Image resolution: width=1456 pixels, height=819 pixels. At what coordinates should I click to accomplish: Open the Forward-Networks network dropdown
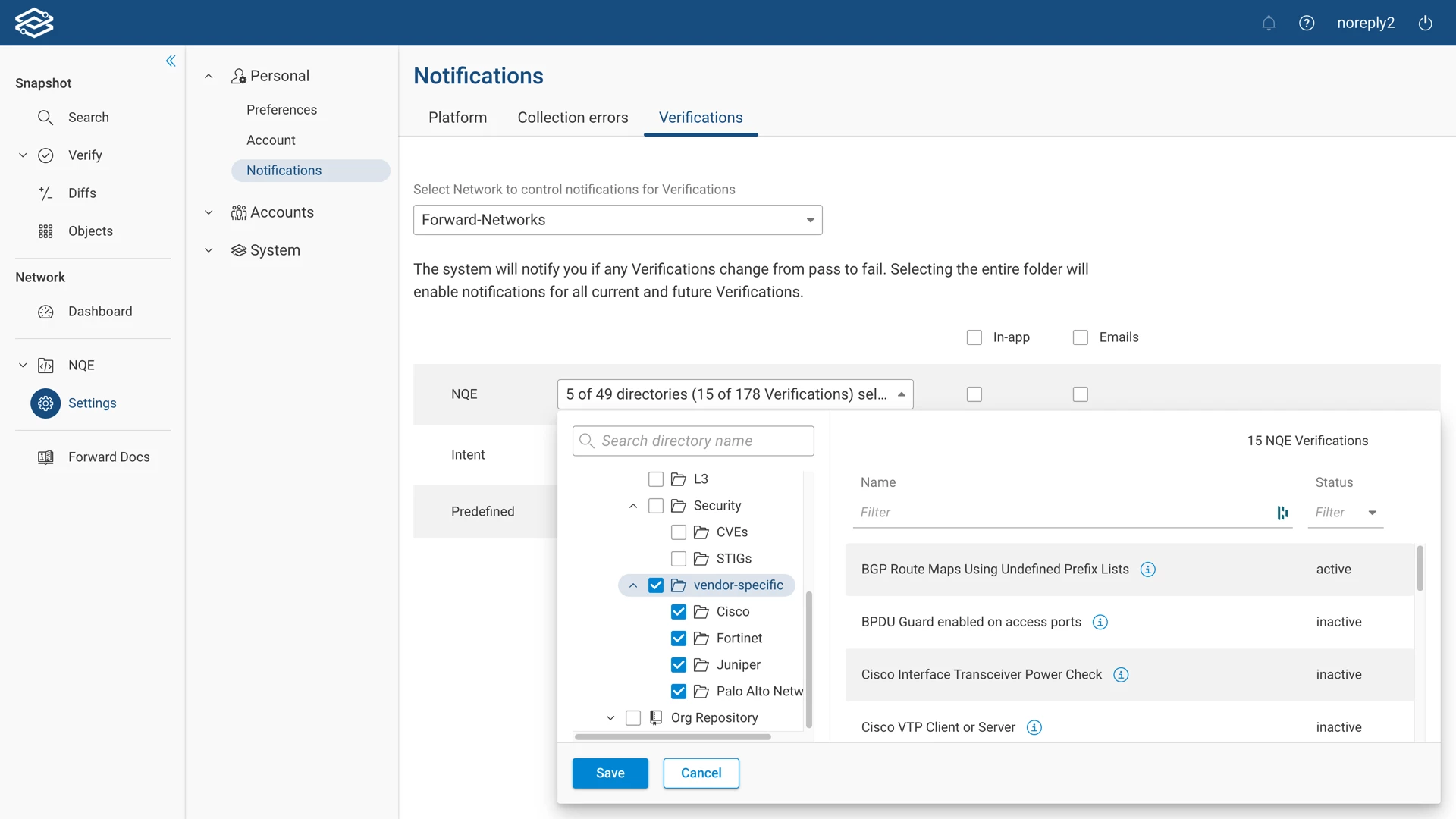pos(617,220)
